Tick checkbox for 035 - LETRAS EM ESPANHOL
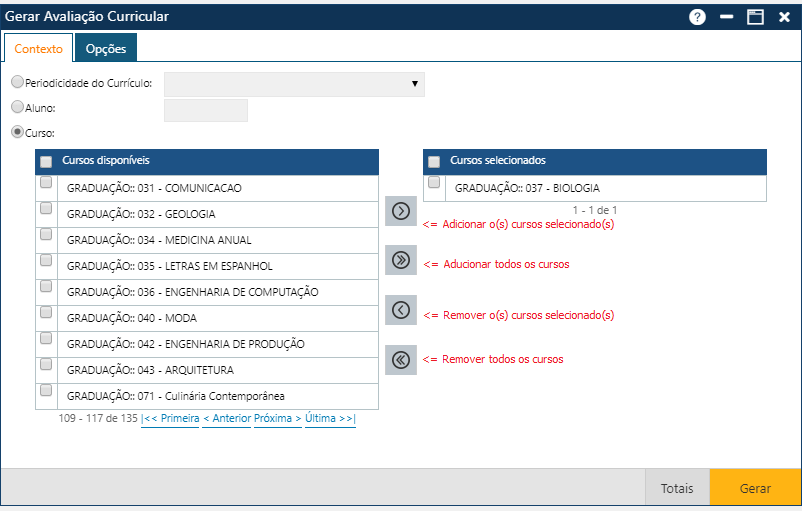 (46, 260)
